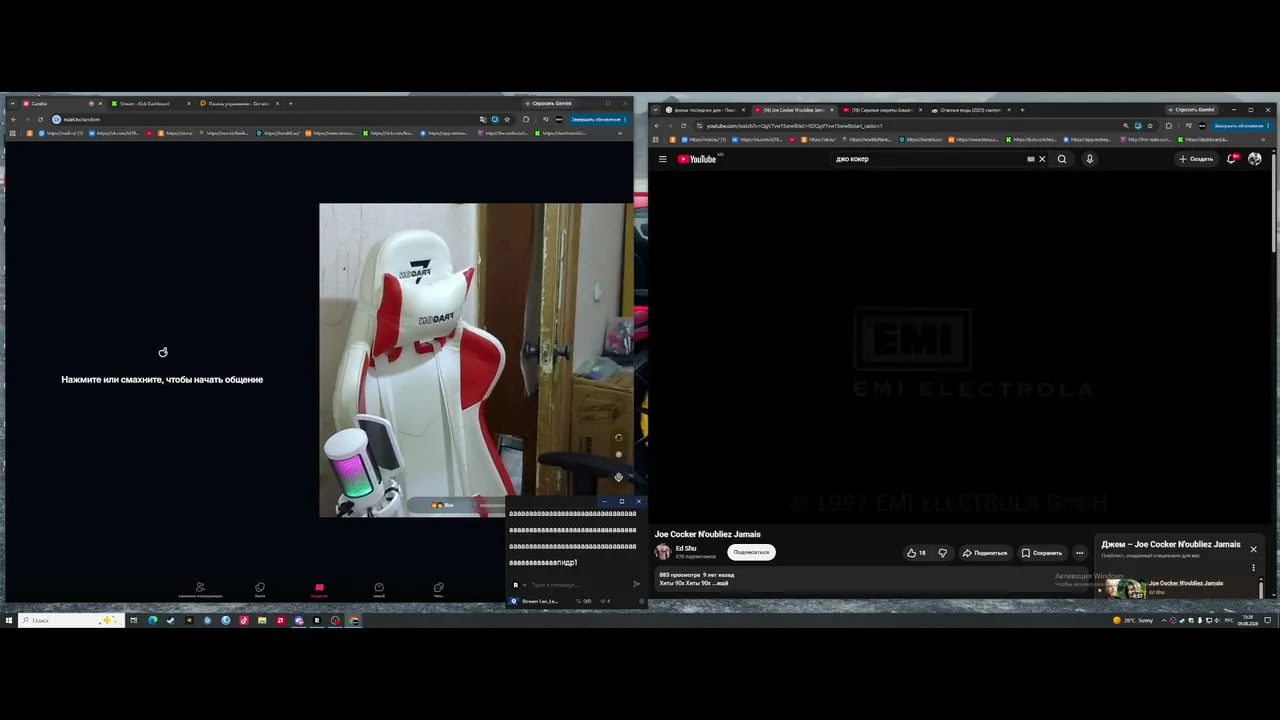Image resolution: width=1280 pixels, height=720 pixels.
Task: Clear the YouTube search query with the X
Action: tap(1042, 159)
